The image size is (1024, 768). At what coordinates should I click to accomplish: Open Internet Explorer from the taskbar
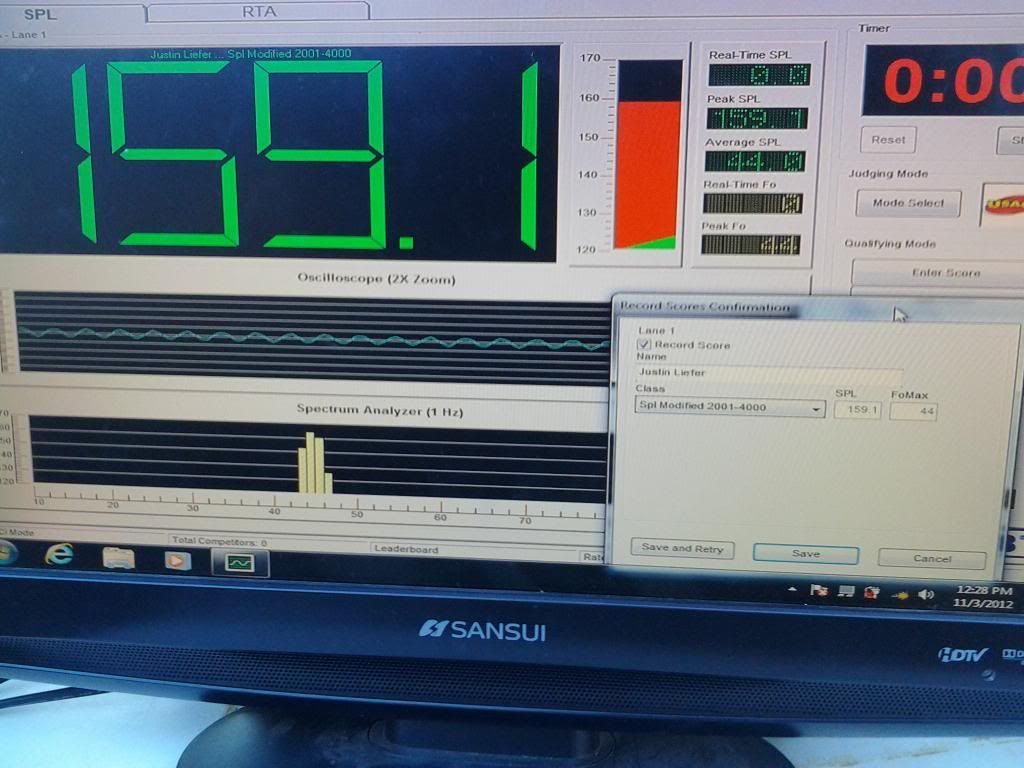point(59,555)
